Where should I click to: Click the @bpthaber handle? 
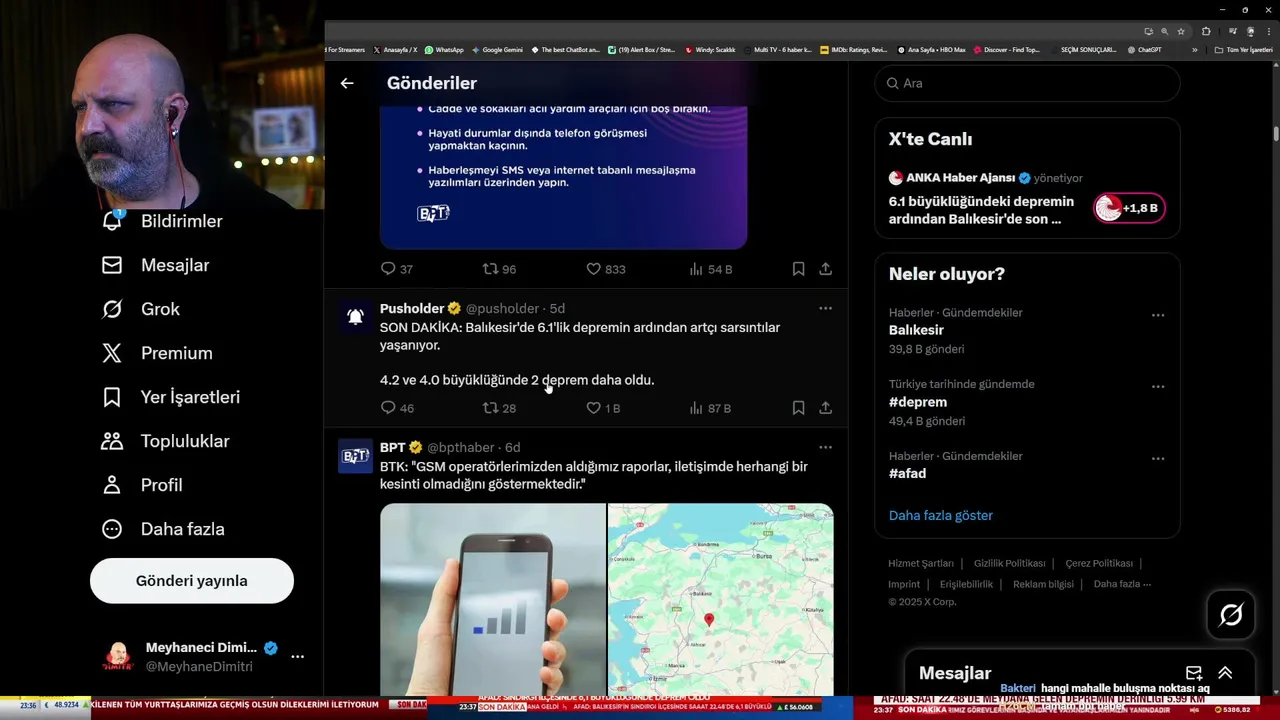pyautogui.click(x=461, y=447)
